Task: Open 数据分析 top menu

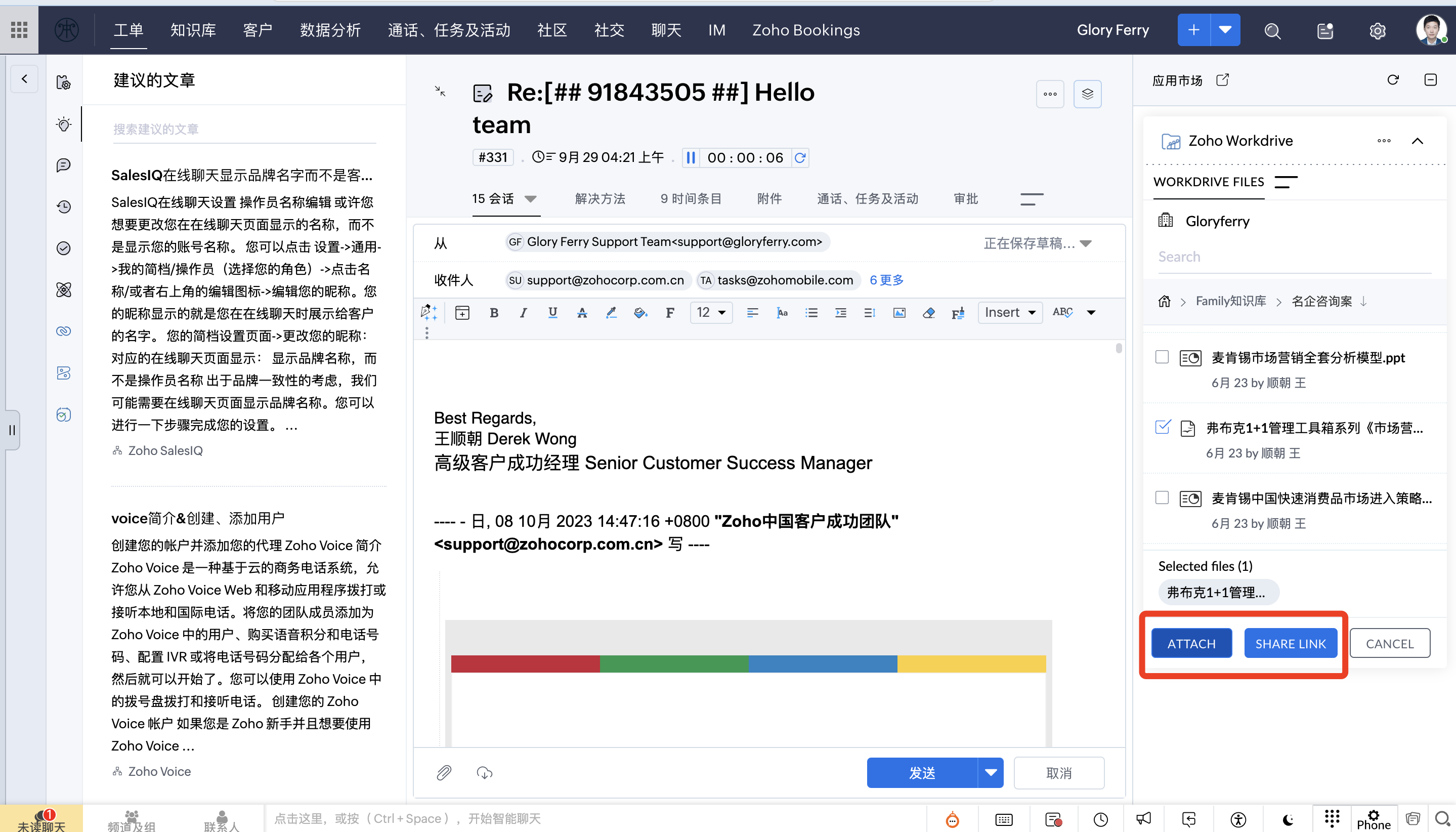Action: (x=330, y=30)
